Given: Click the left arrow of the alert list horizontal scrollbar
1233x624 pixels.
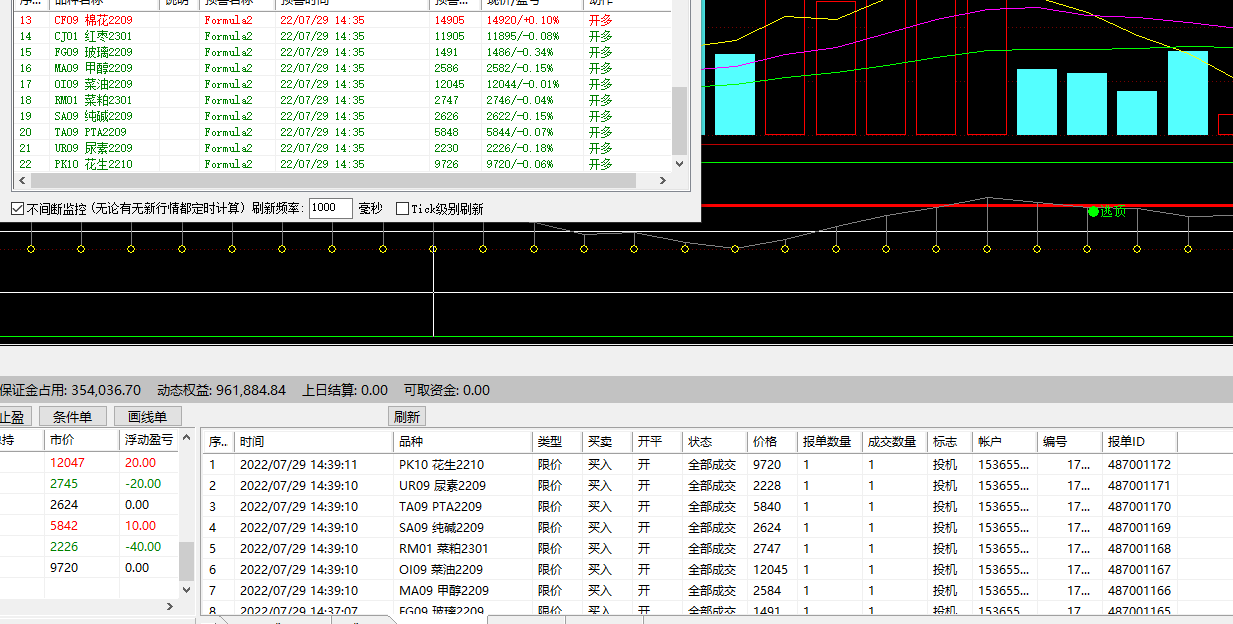Looking at the screenshot, I should coord(20,181).
